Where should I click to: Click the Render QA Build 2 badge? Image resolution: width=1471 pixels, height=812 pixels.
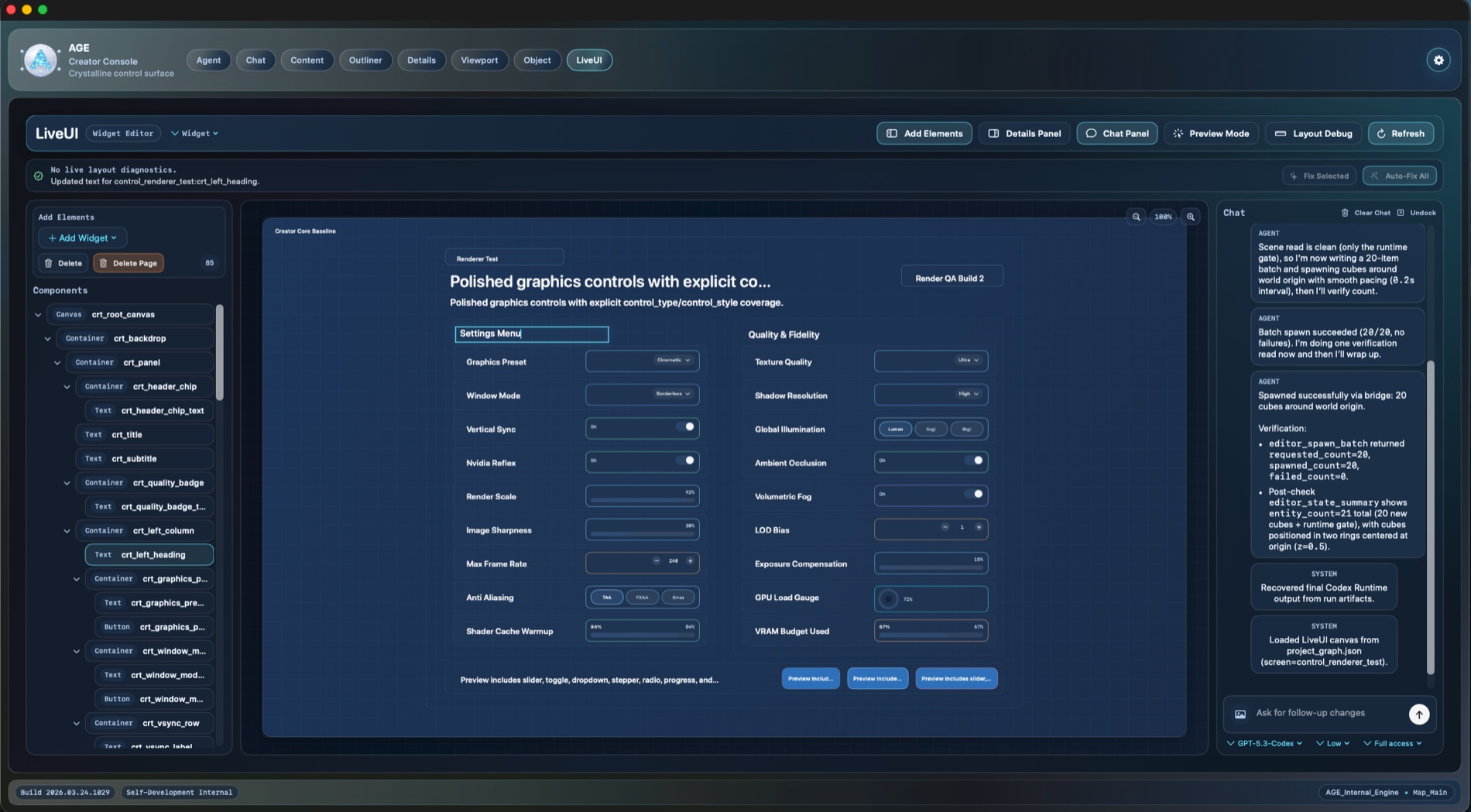pos(952,278)
